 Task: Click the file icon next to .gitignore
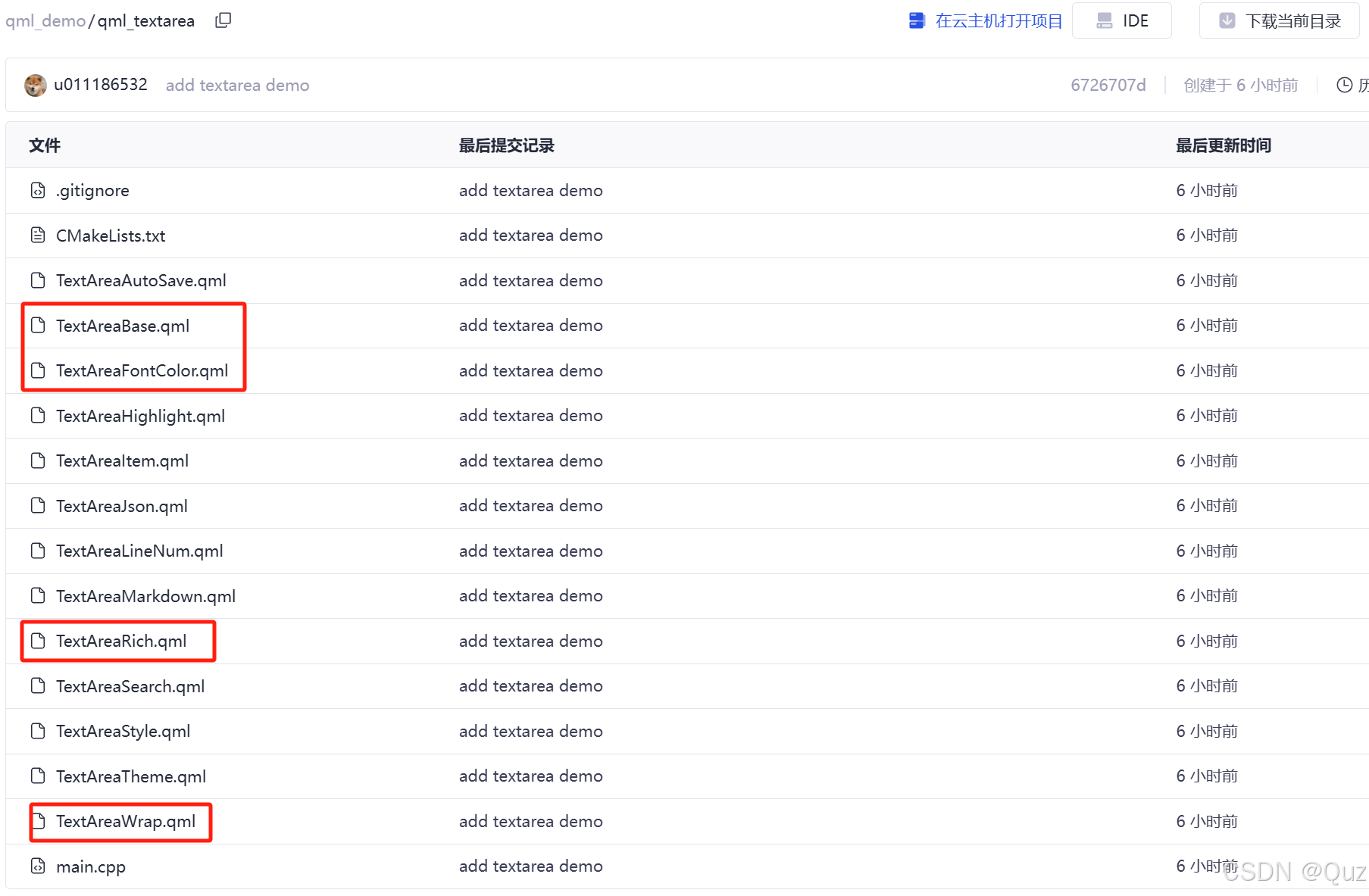pos(37,190)
